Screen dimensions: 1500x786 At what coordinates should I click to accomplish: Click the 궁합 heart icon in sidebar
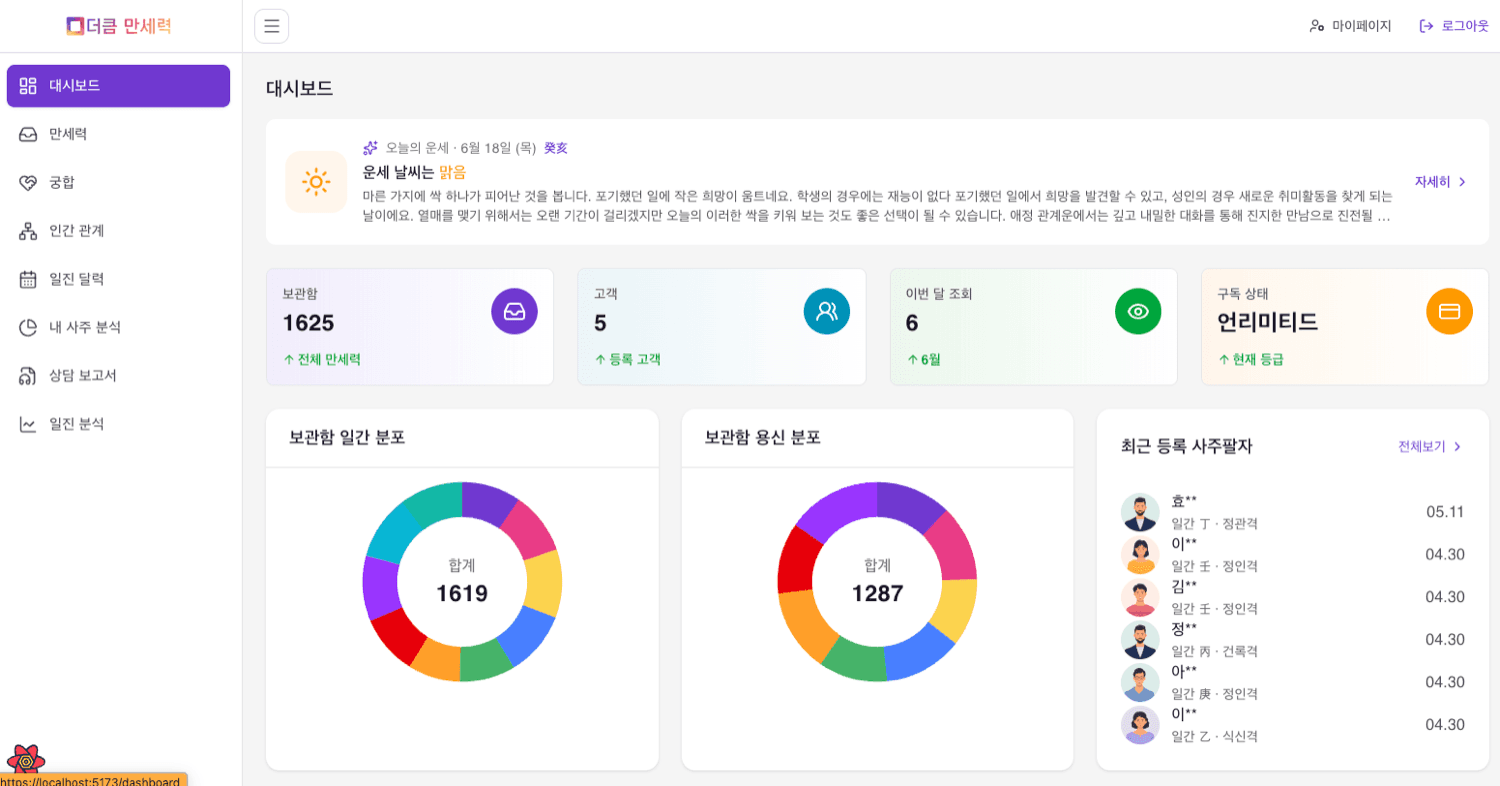pos(28,182)
